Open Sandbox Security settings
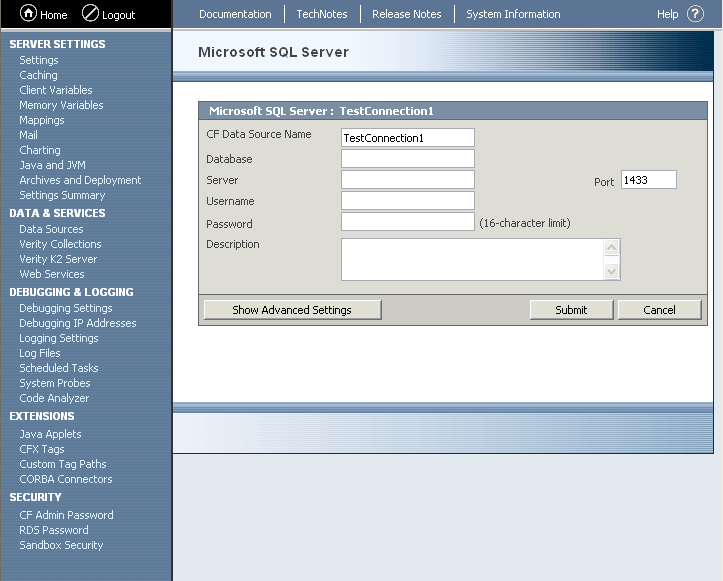Viewport: 723px width, 581px height. (x=61, y=545)
